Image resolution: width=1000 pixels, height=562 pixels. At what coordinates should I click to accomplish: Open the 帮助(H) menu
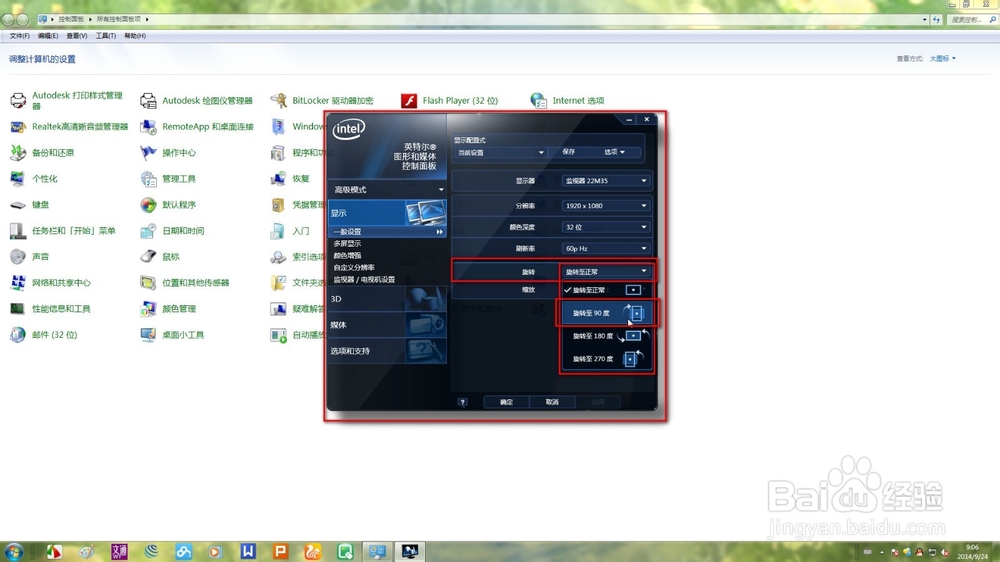tap(135, 36)
